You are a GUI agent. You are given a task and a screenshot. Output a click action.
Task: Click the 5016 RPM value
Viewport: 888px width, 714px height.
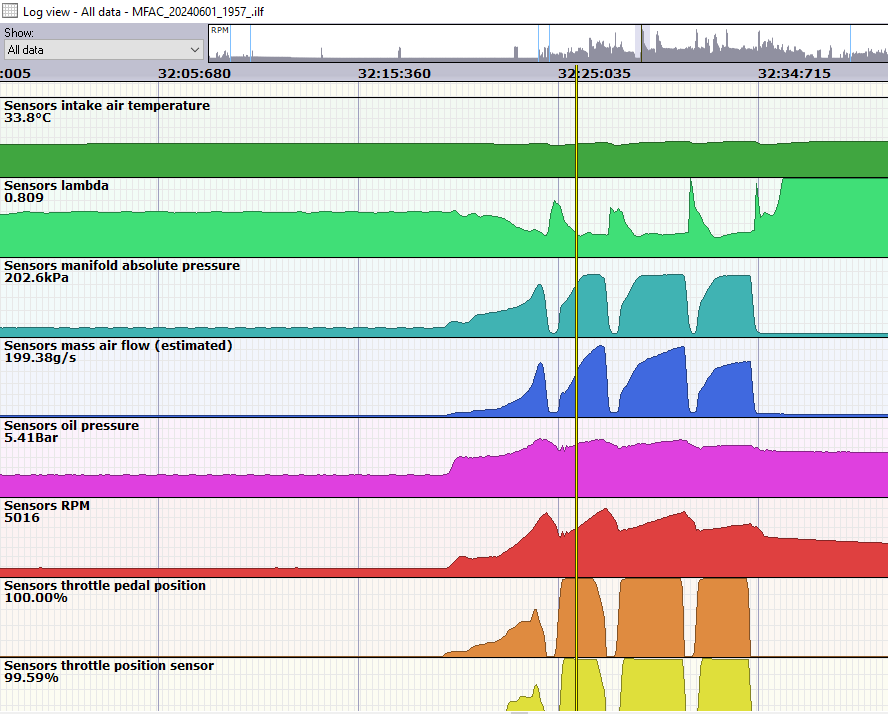pyautogui.click(x=22, y=518)
